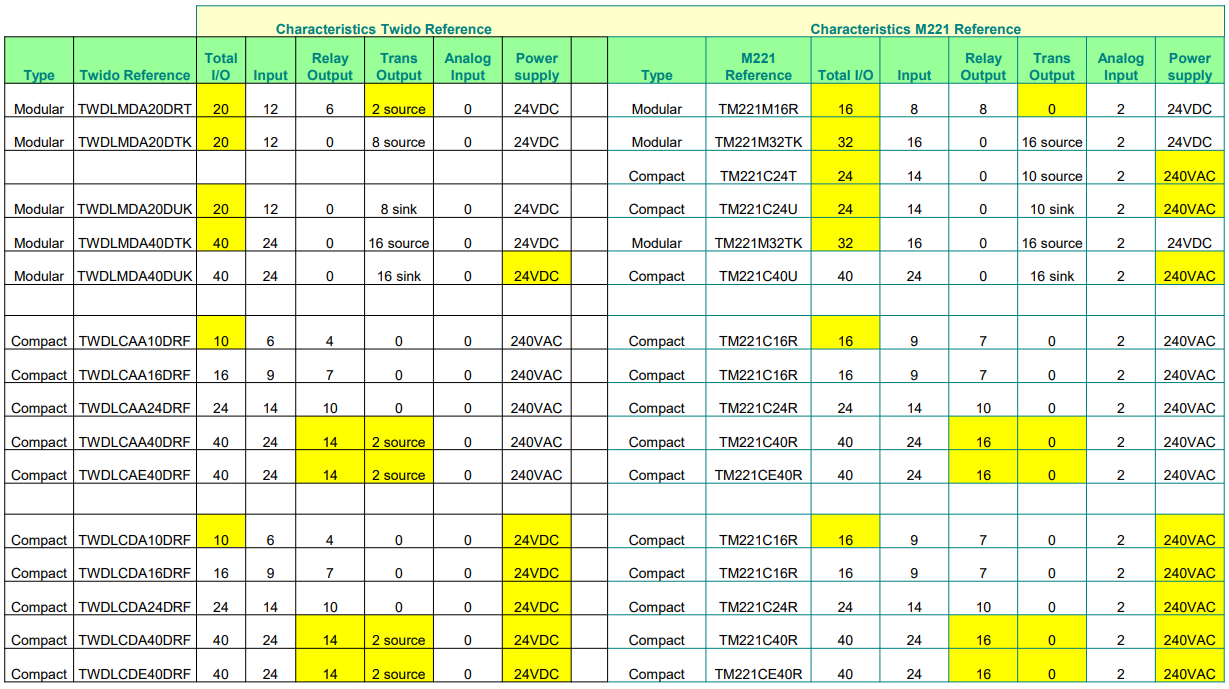Click the 'Characteristics Twido Reference' heading
Screen dimensions: 1229x689
[x=384, y=29]
